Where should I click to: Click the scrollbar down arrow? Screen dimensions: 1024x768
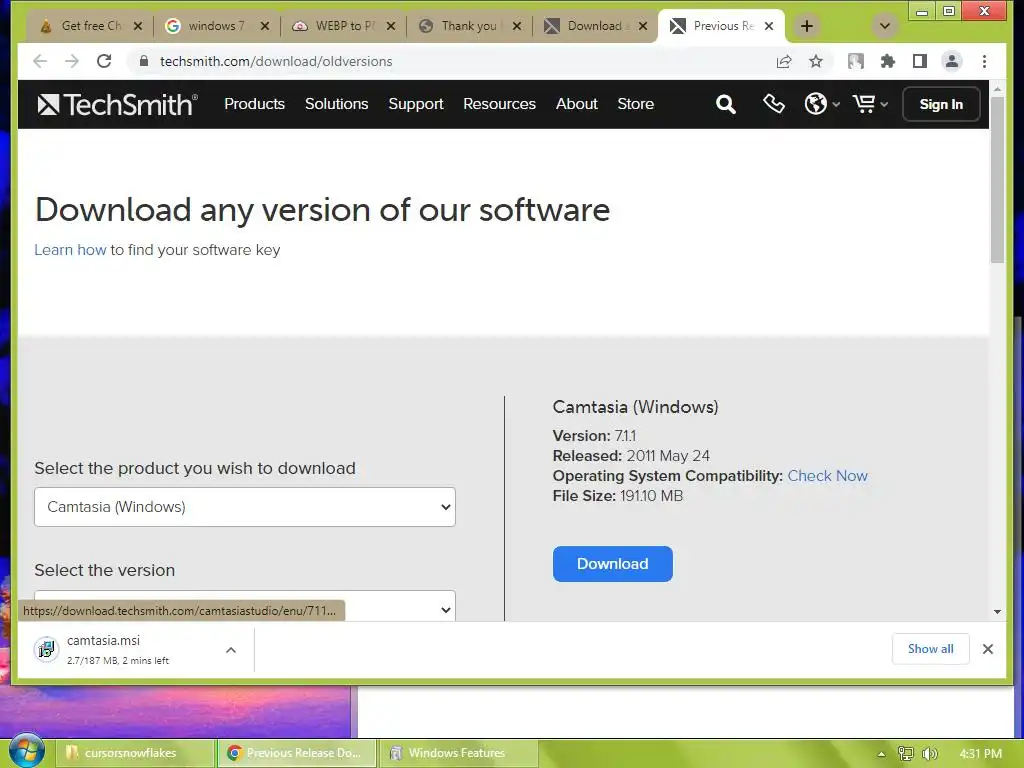pos(997,612)
